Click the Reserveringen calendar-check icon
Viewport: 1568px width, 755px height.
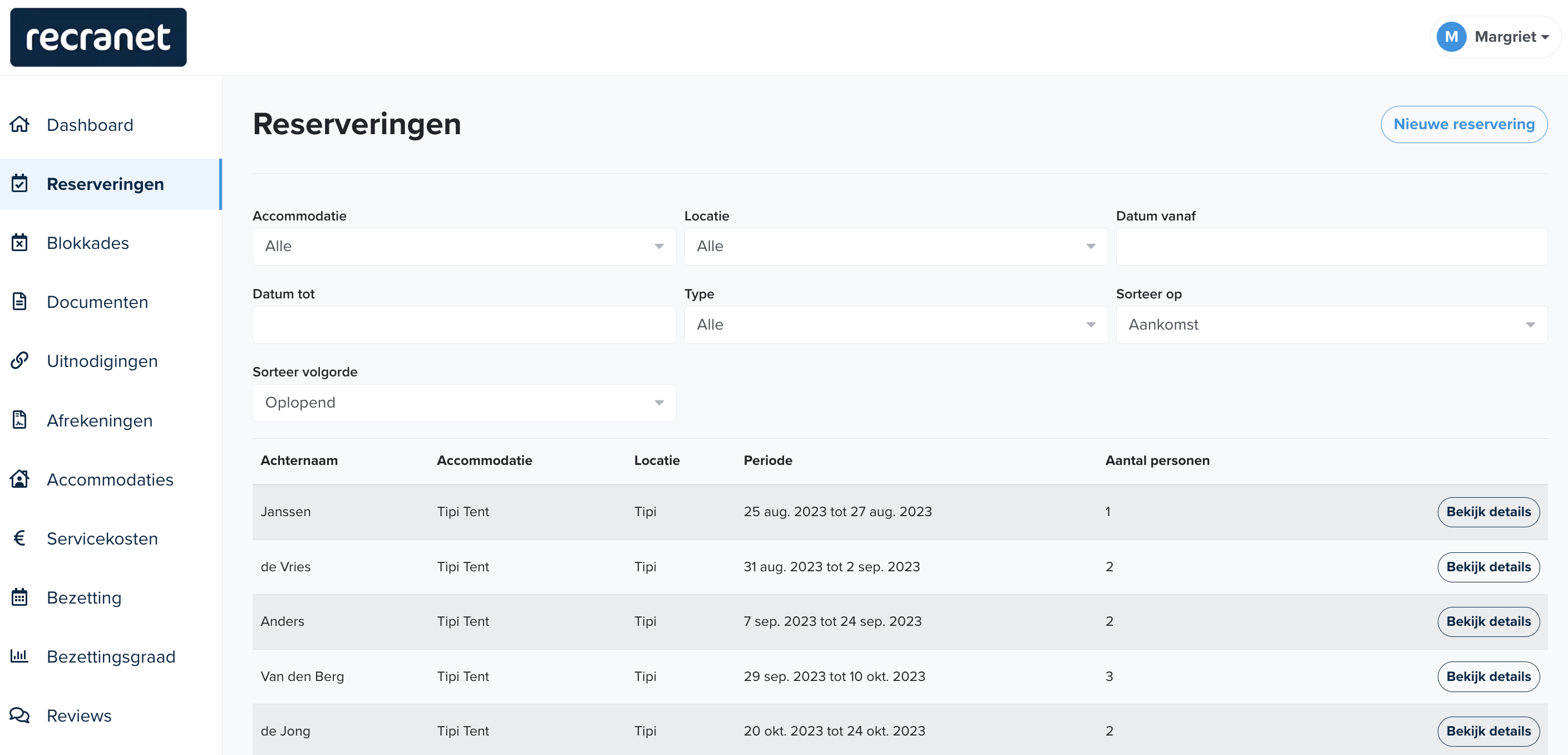(x=19, y=183)
